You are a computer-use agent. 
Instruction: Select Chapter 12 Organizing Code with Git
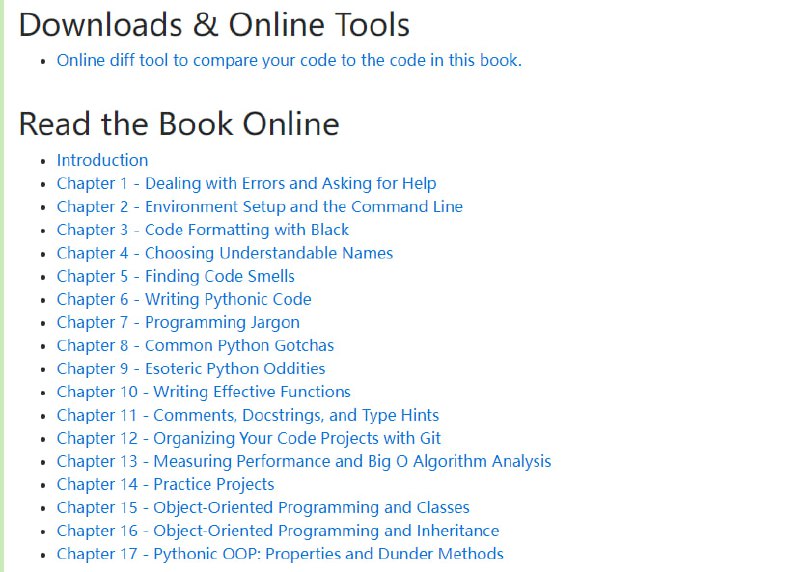coord(248,438)
